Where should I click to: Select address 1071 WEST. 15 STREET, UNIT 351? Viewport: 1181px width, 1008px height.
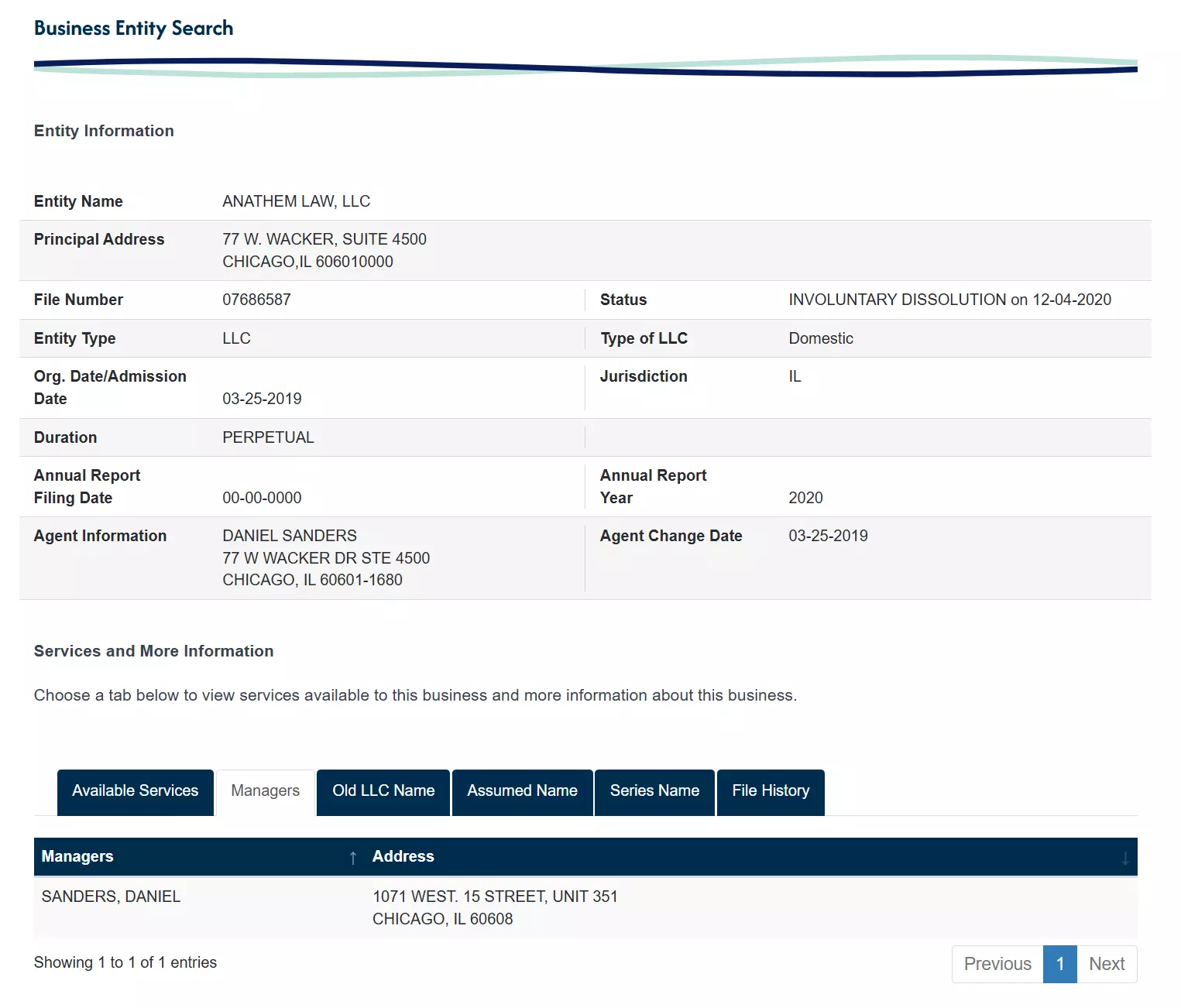point(495,897)
